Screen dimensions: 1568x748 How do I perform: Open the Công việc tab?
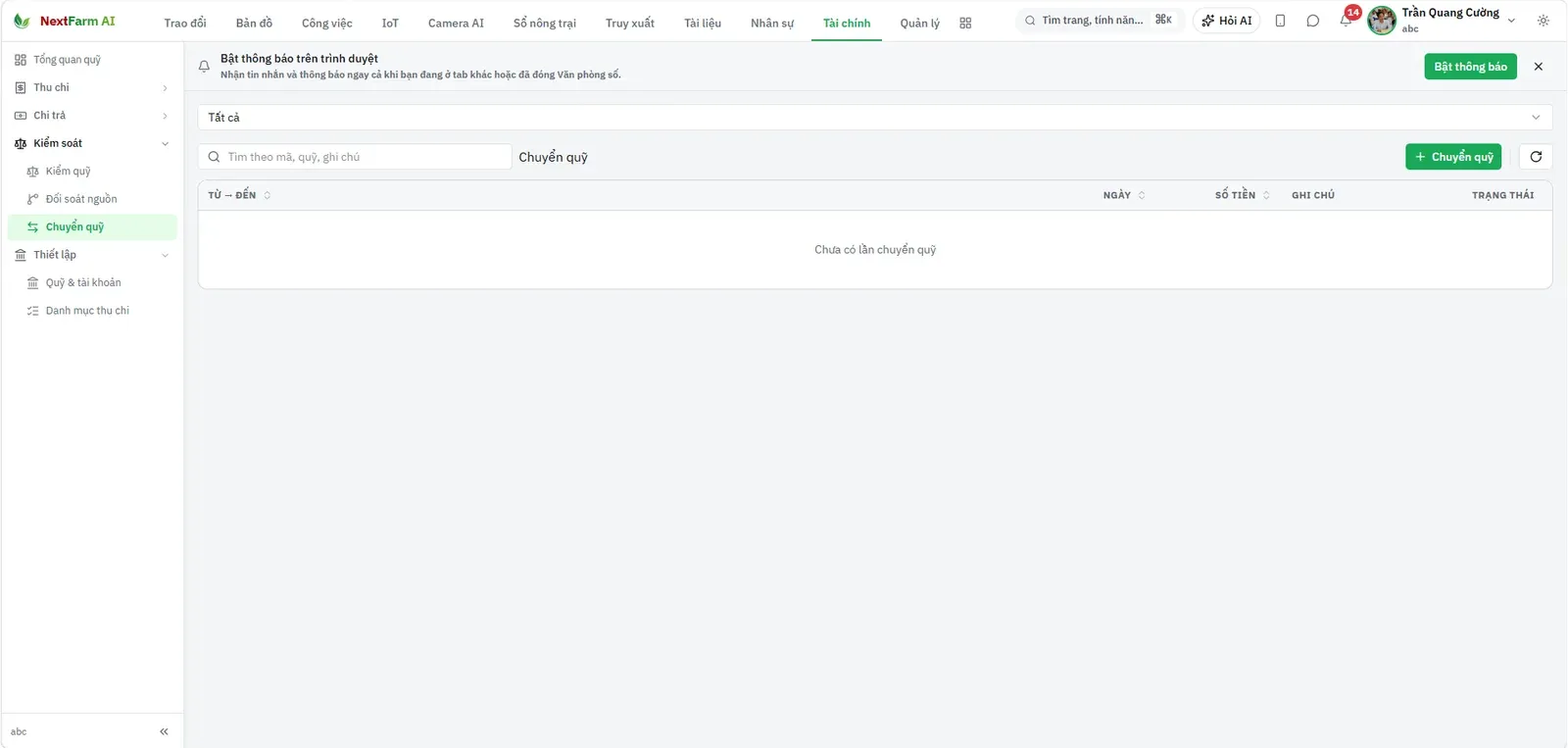click(327, 23)
